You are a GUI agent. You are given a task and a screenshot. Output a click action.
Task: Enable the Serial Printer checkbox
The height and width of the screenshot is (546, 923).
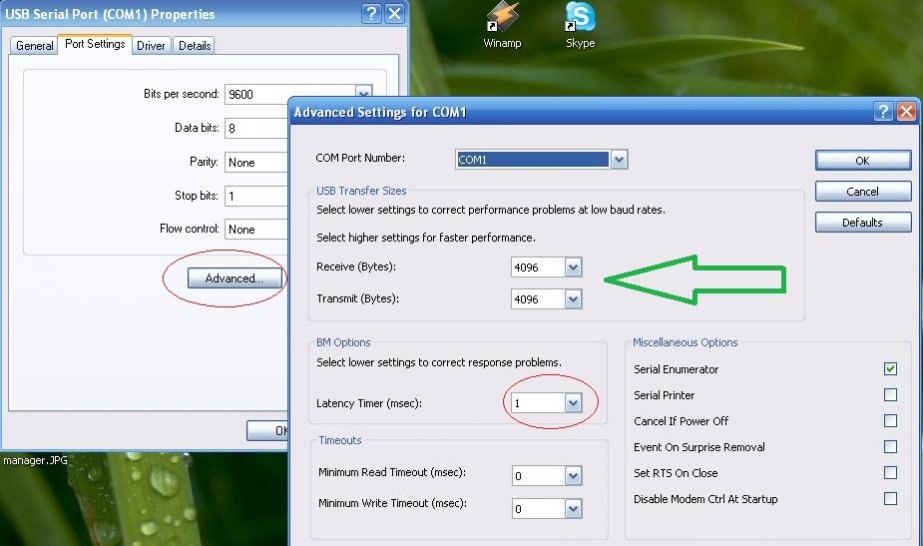(890, 395)
